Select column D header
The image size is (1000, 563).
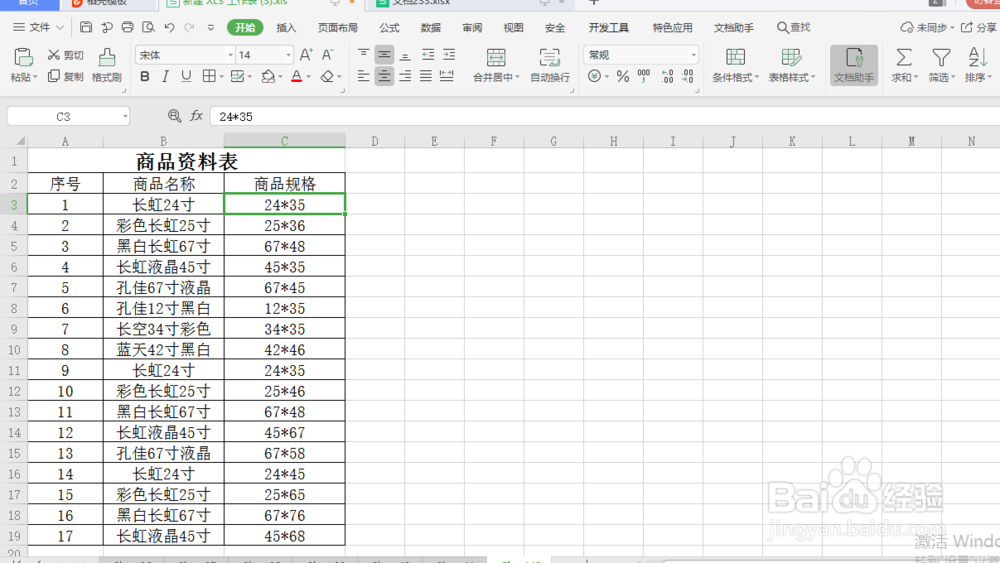[374, 141]
